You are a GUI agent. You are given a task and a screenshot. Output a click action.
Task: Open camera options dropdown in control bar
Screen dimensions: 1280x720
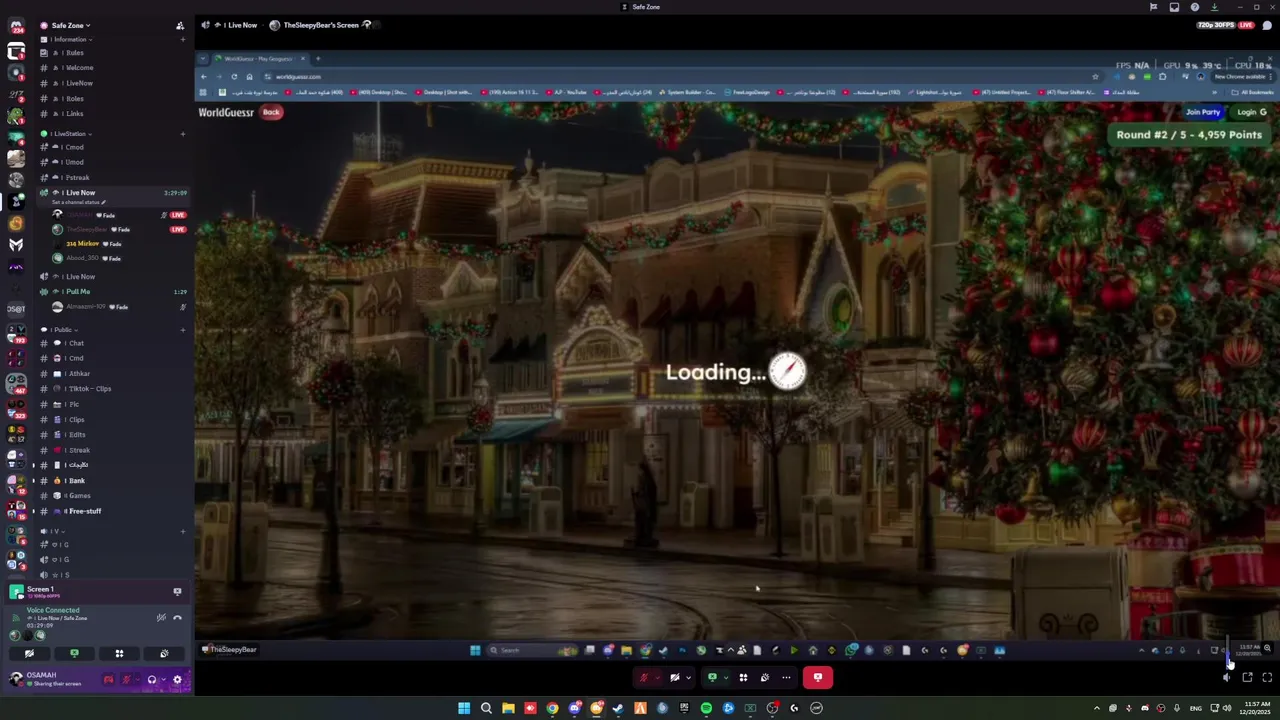click(688, 678)
